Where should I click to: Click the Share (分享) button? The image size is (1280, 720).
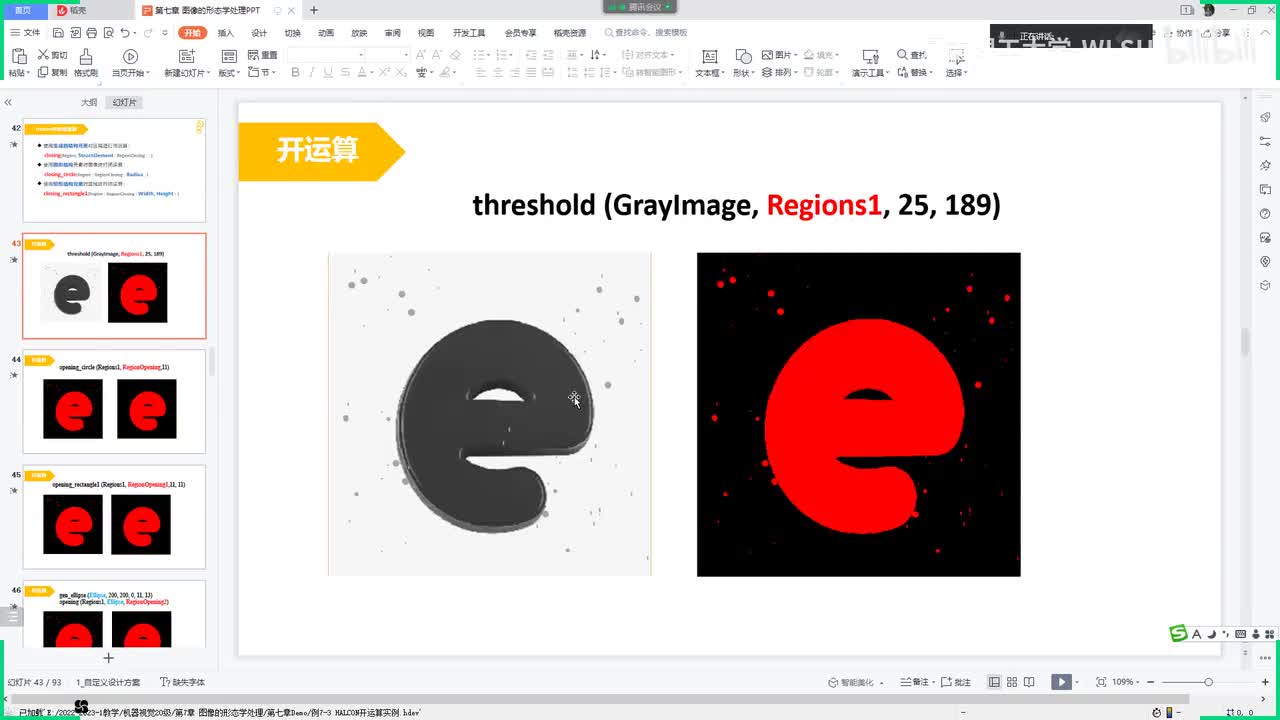tap(1216, 33)
